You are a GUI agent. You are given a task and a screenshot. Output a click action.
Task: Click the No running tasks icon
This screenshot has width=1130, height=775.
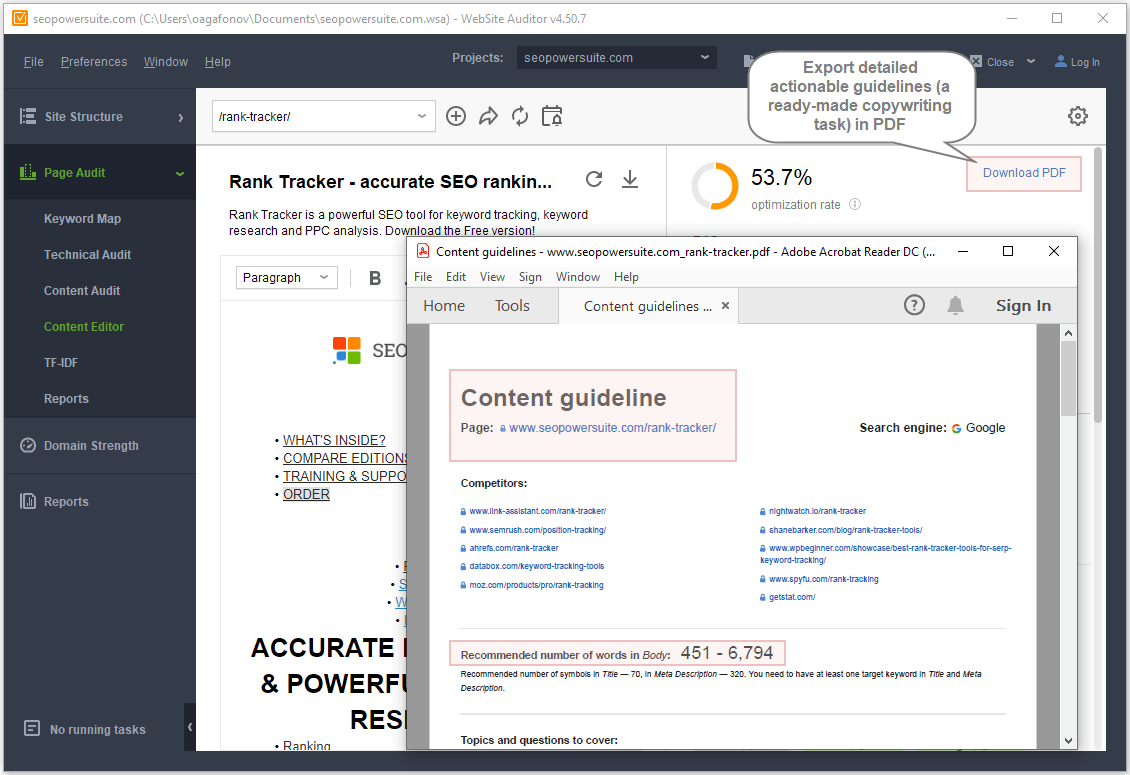(x=32, y=728)
